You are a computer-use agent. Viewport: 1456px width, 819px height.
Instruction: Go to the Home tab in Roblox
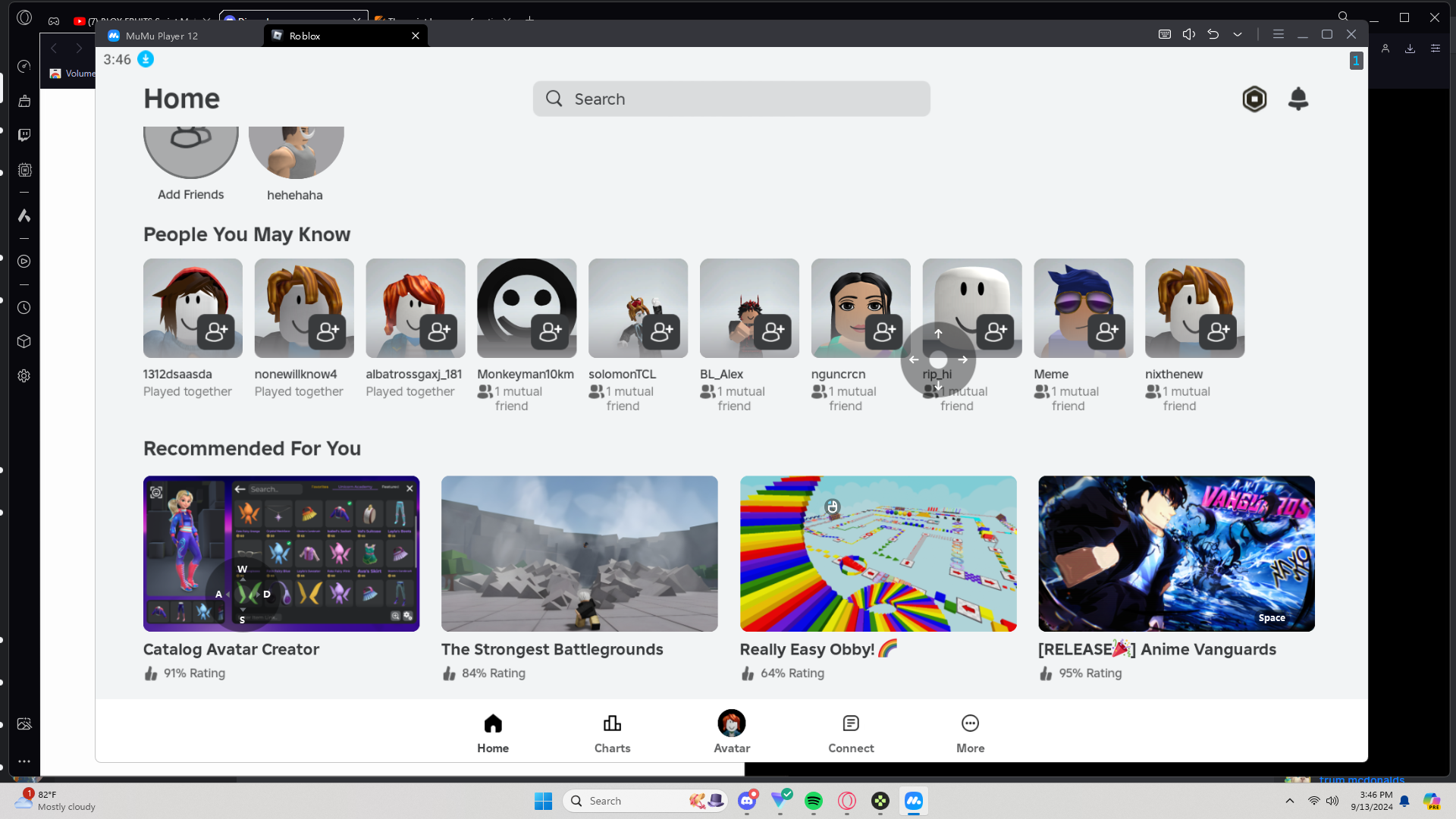click(x=493, y=733)
